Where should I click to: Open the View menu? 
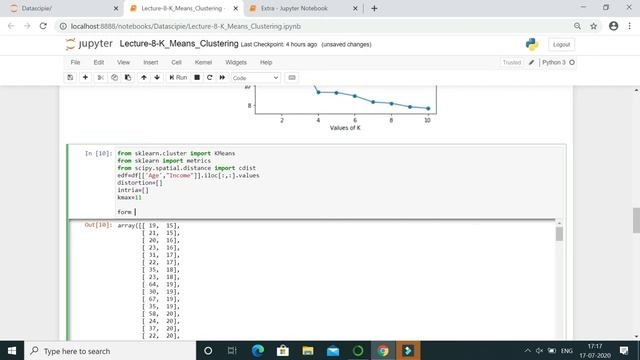[123, 62]
